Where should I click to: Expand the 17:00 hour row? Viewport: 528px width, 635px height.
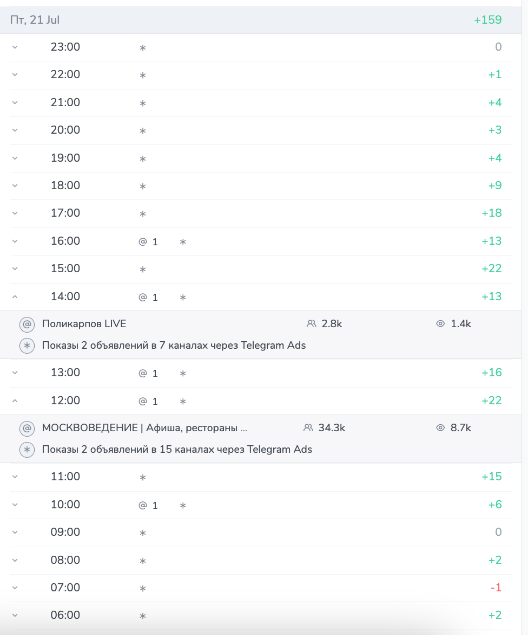pyautogui.click(x=15, y=213)
